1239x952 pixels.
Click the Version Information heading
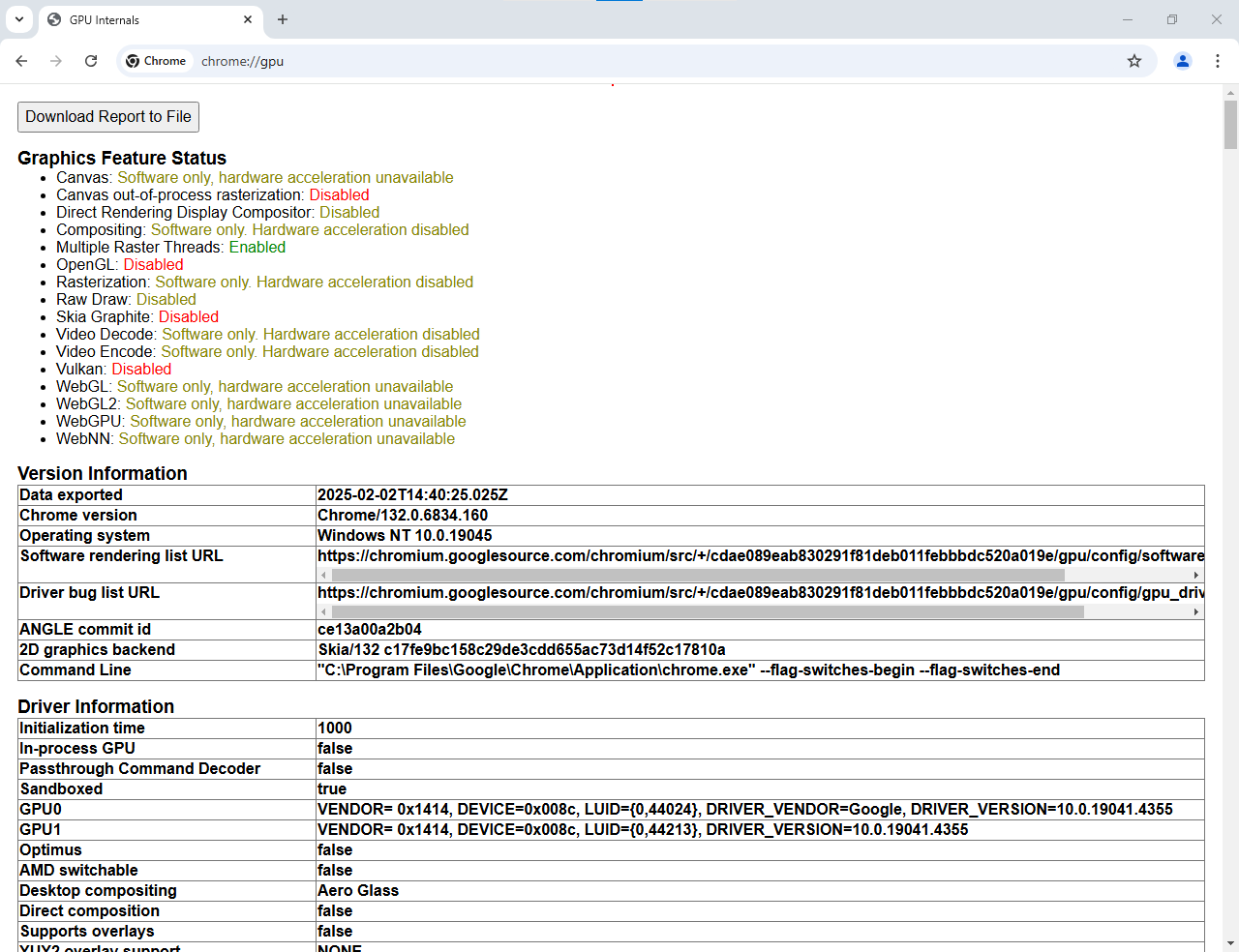[x=103, y=473]
